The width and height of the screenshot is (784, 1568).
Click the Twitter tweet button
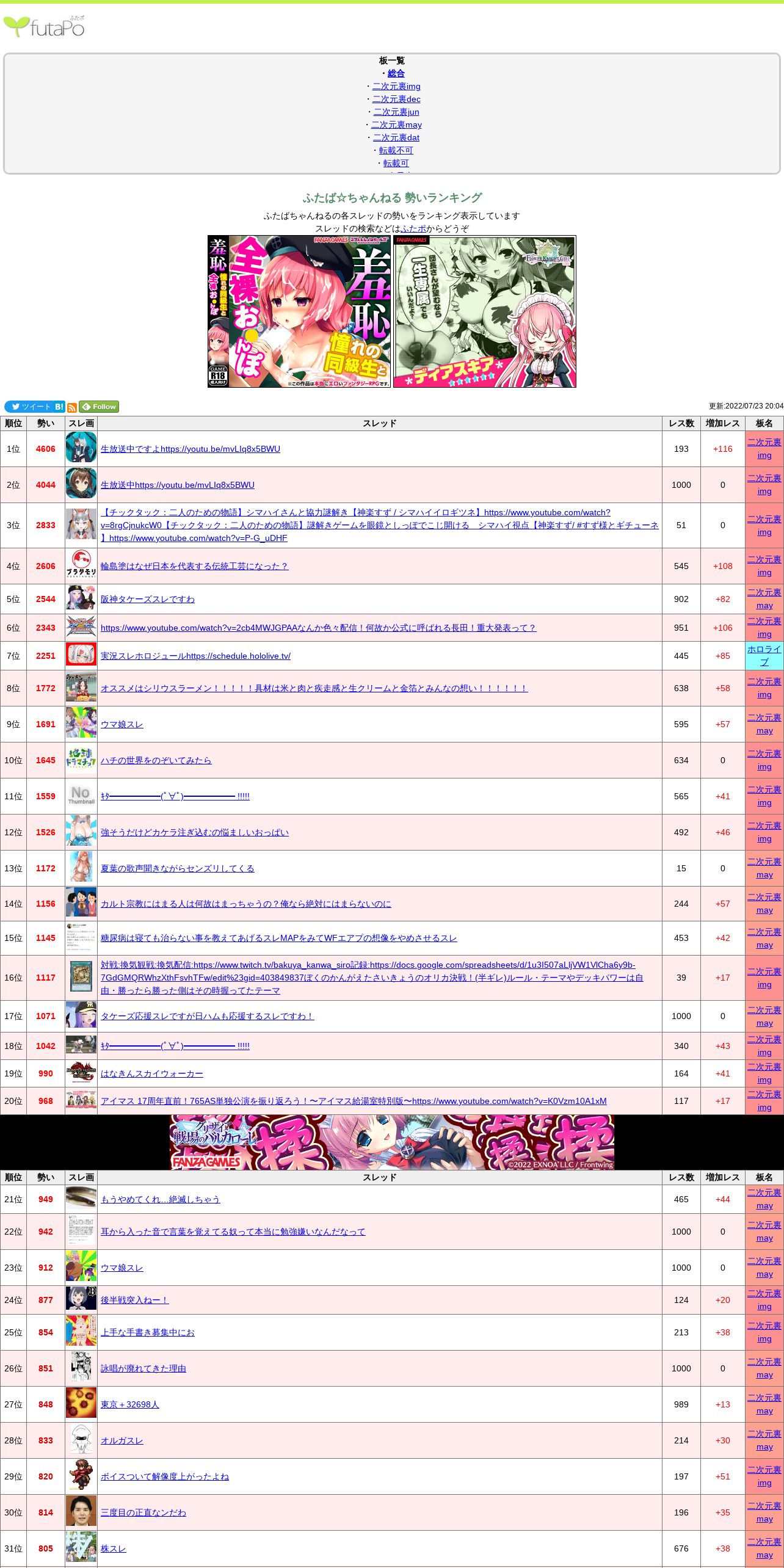(x=29, y=407)
